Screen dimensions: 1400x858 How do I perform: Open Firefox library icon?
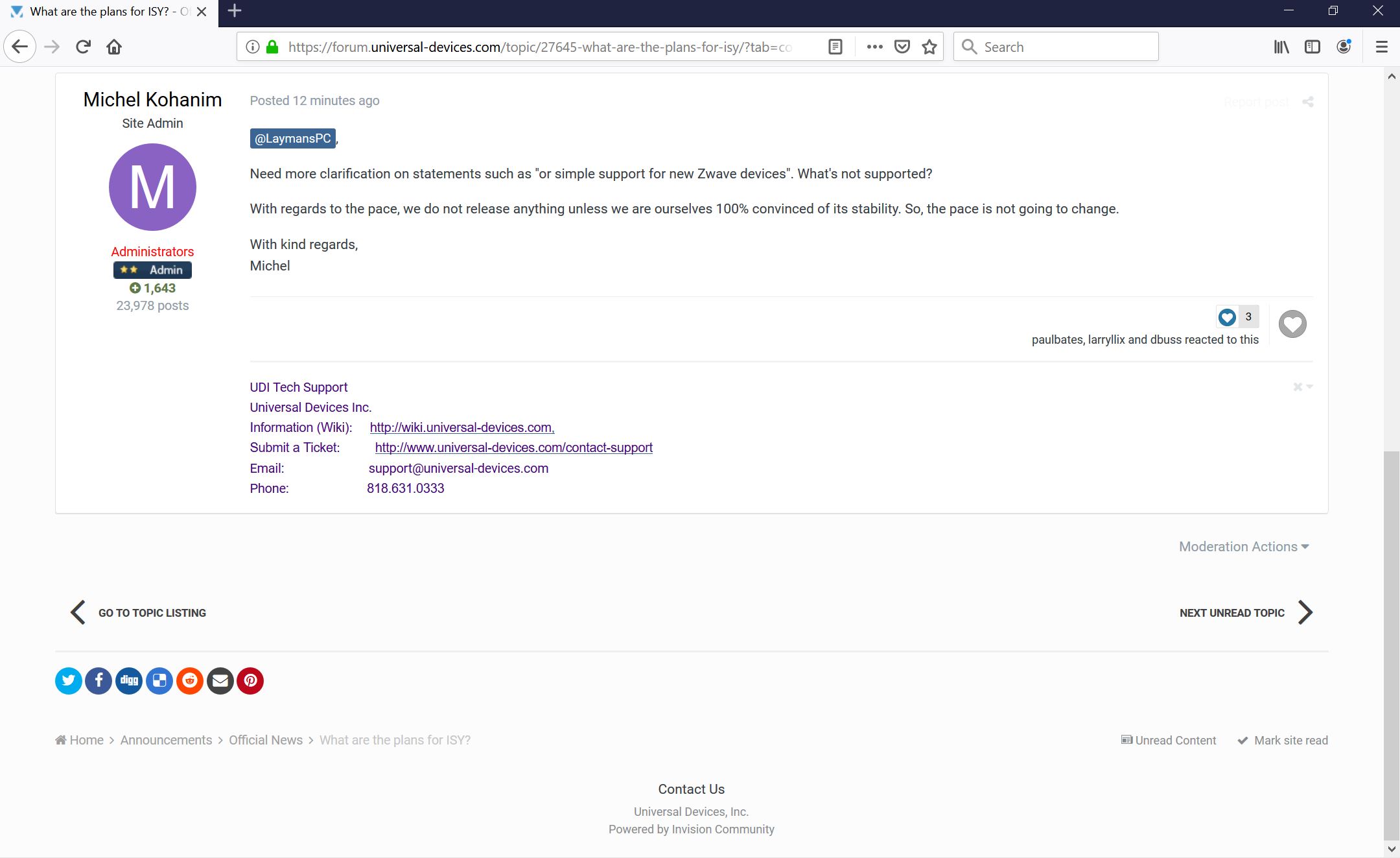pyautogui.click(x=1281, y=47)
